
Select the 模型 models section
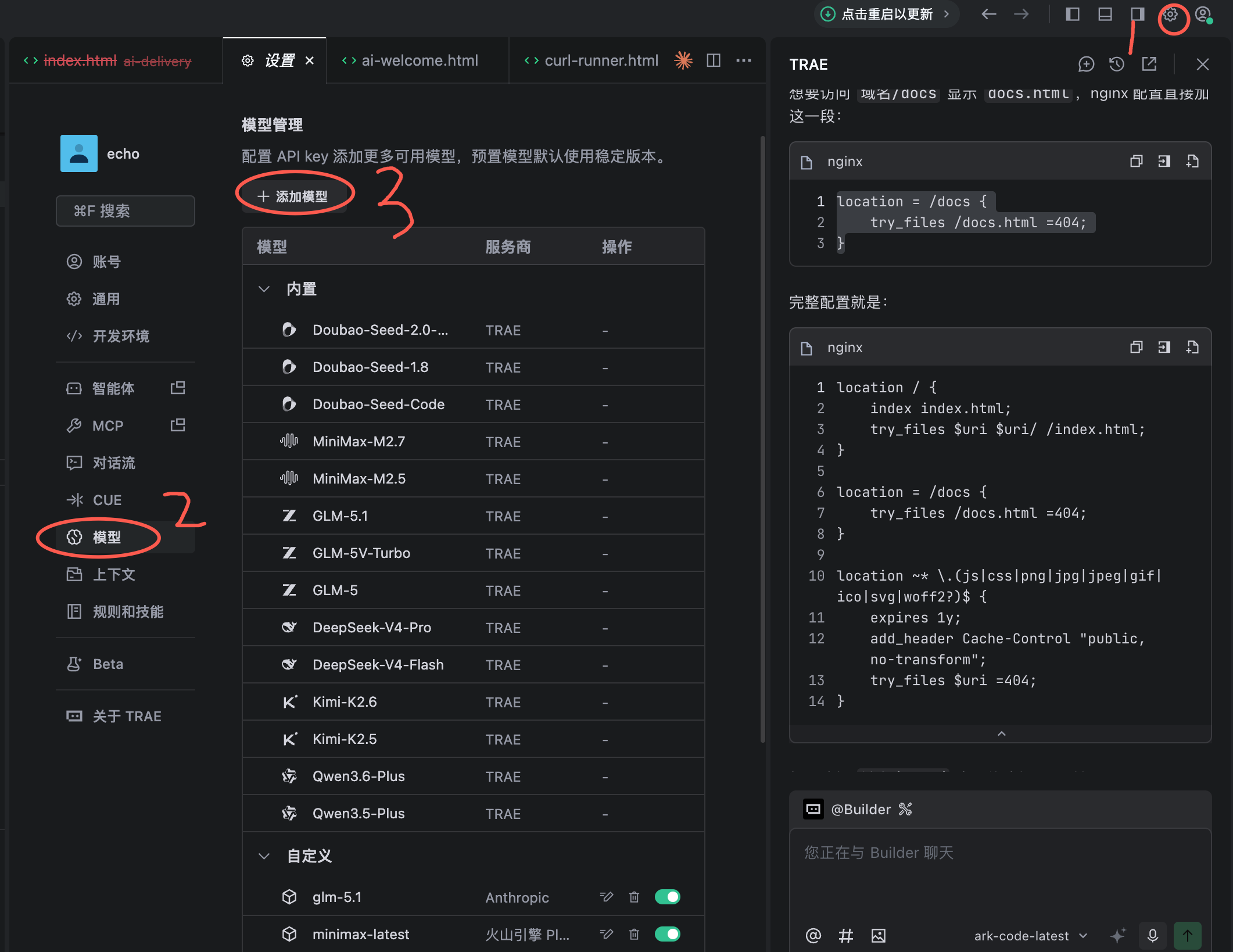[x=126, y=537]
